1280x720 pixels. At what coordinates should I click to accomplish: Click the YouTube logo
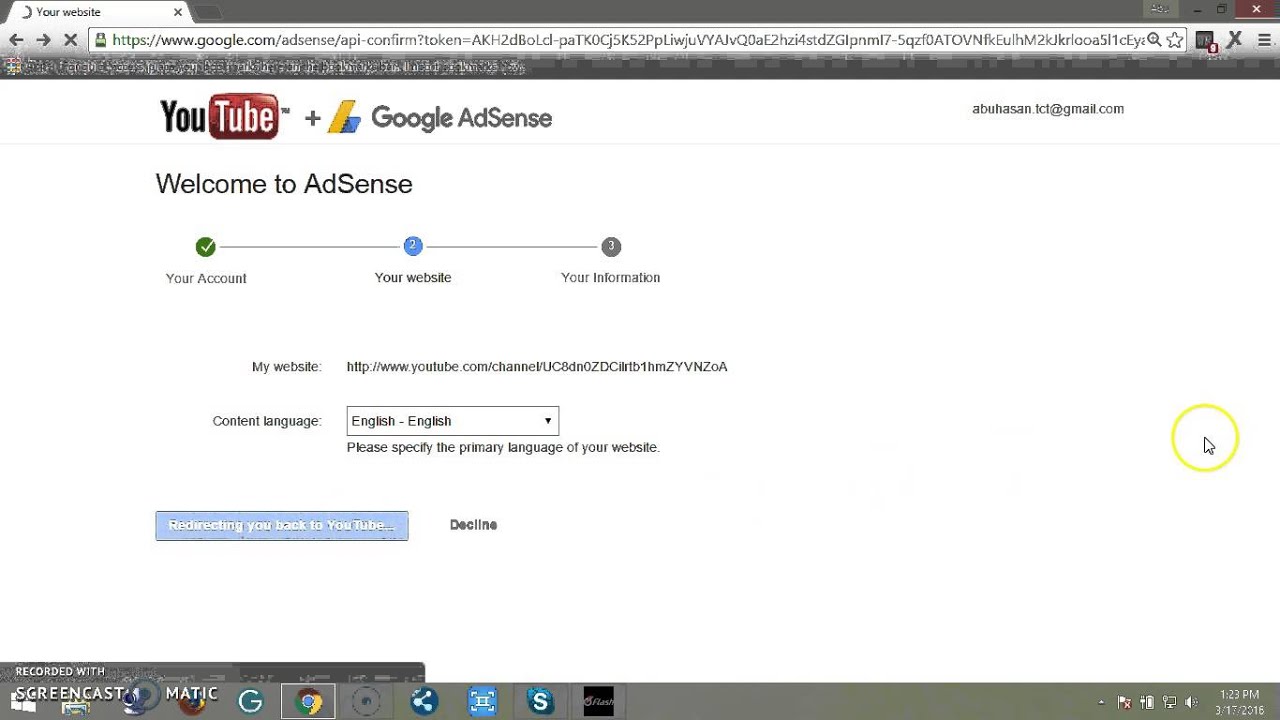(x=224, y=117)
